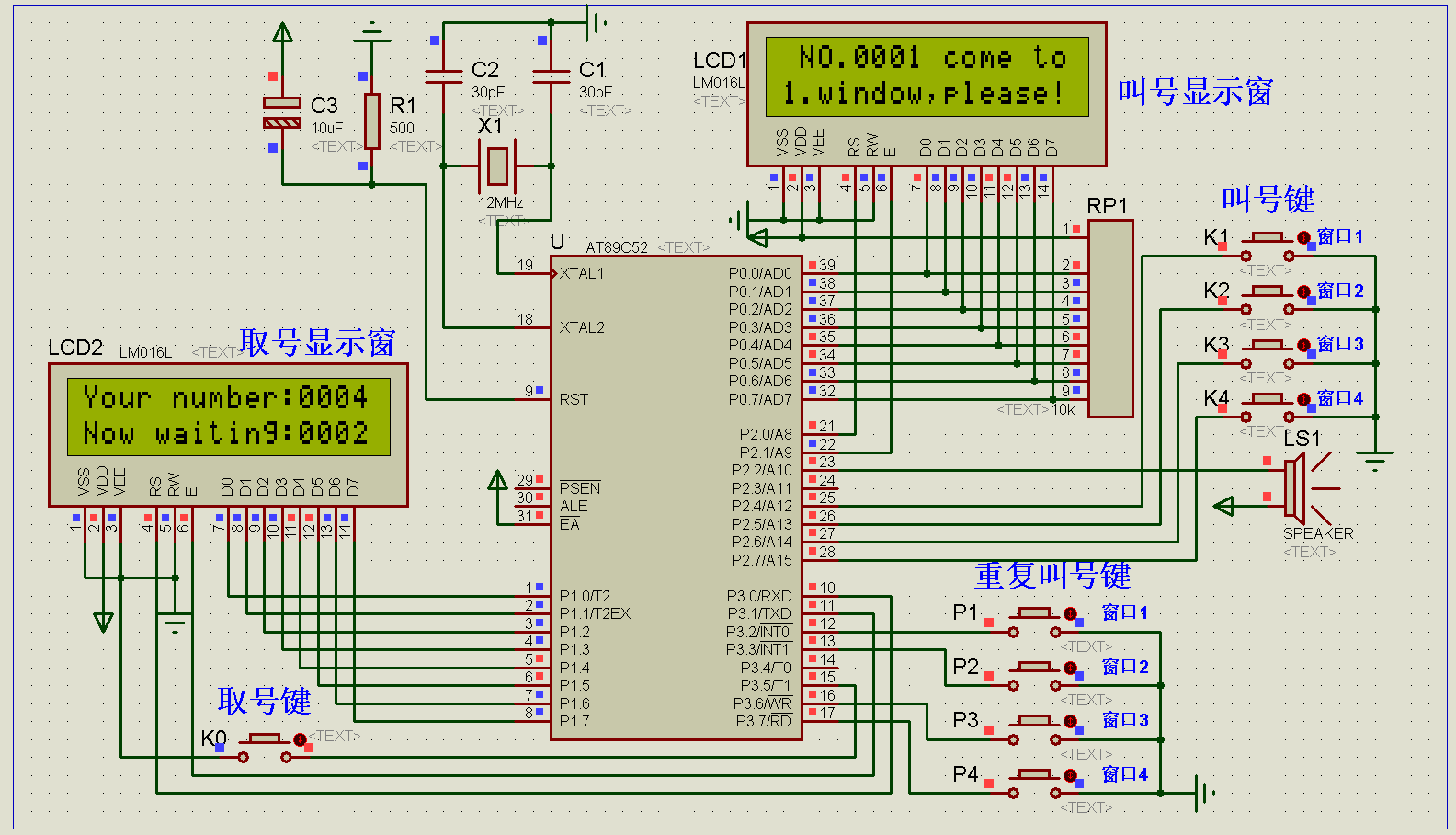
Task: Click the K1 call button for window 1
Action: (x=1268, y=246)
